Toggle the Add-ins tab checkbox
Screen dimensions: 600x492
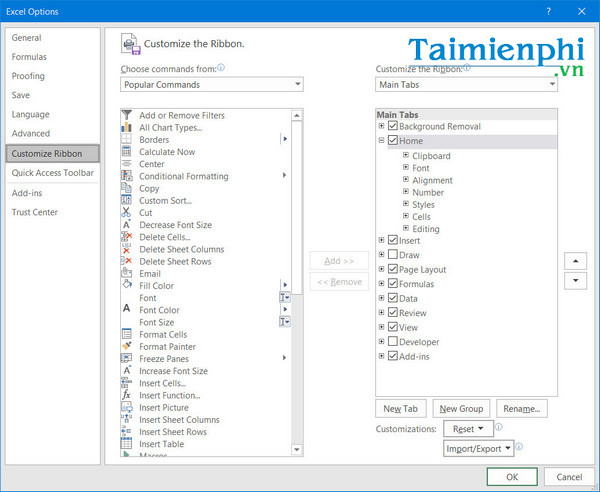(x=393, y=356)
